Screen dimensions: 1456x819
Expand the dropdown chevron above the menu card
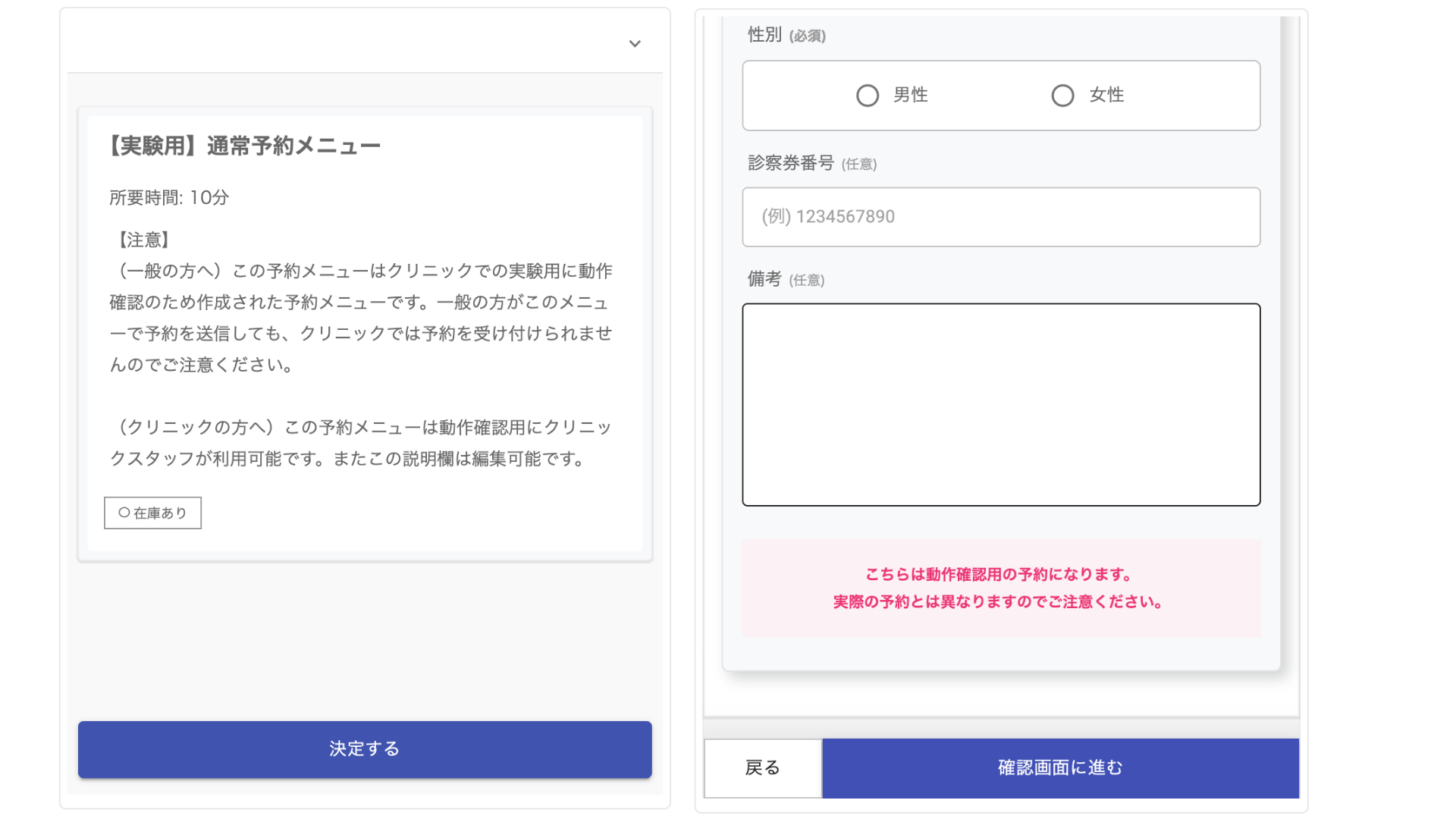pyautogui.click(x=635, y=44)
